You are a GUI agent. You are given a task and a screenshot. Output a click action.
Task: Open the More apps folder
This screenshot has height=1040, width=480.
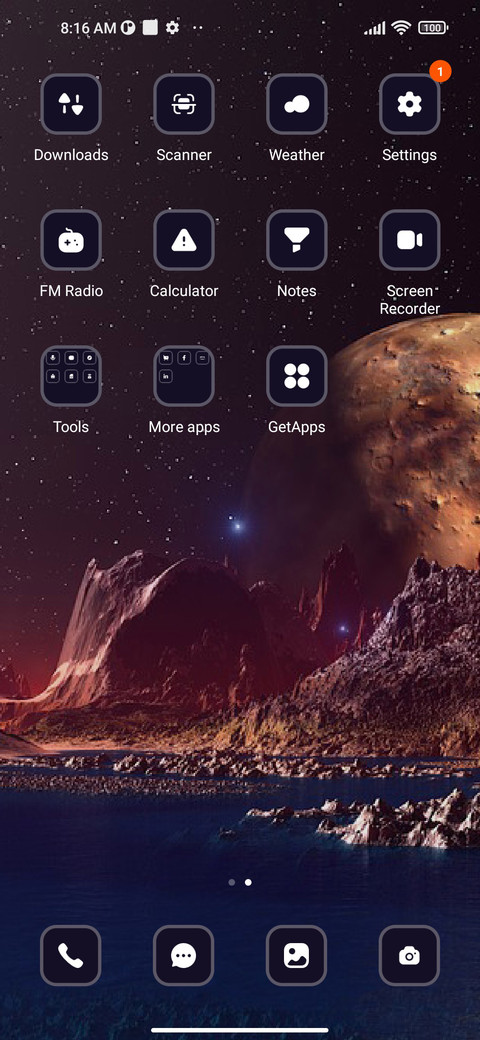tap(184, 376)
